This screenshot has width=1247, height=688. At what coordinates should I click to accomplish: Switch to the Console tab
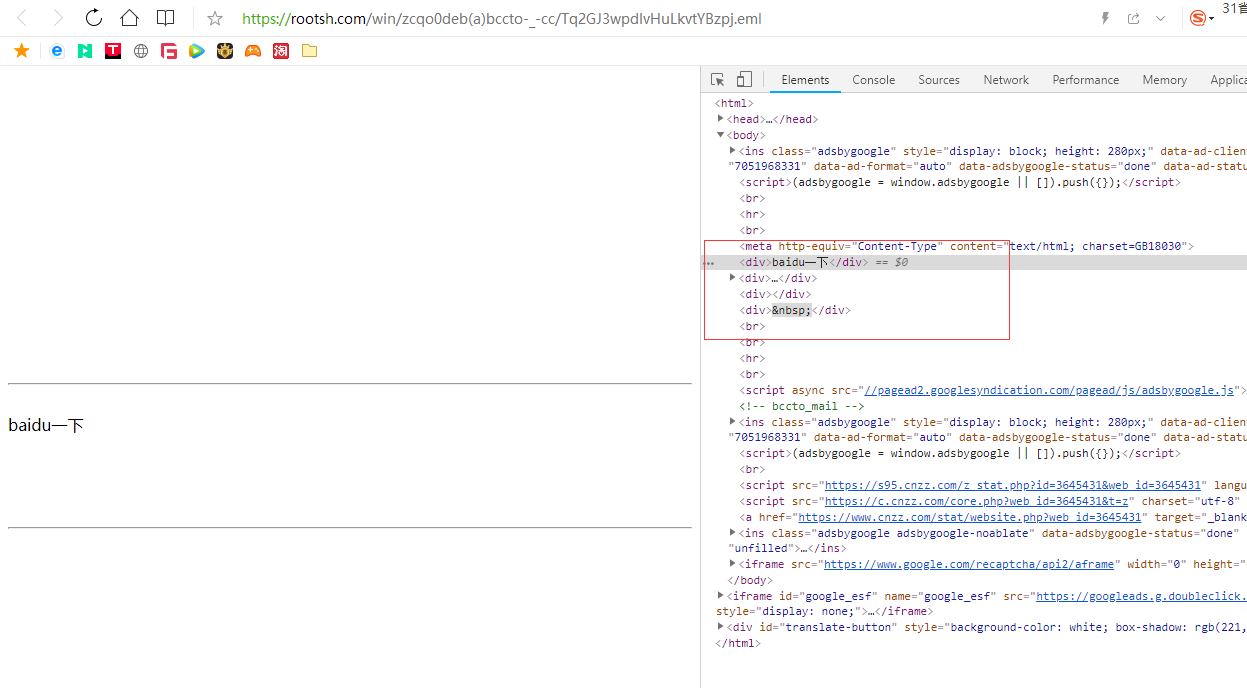coord(873,80)
